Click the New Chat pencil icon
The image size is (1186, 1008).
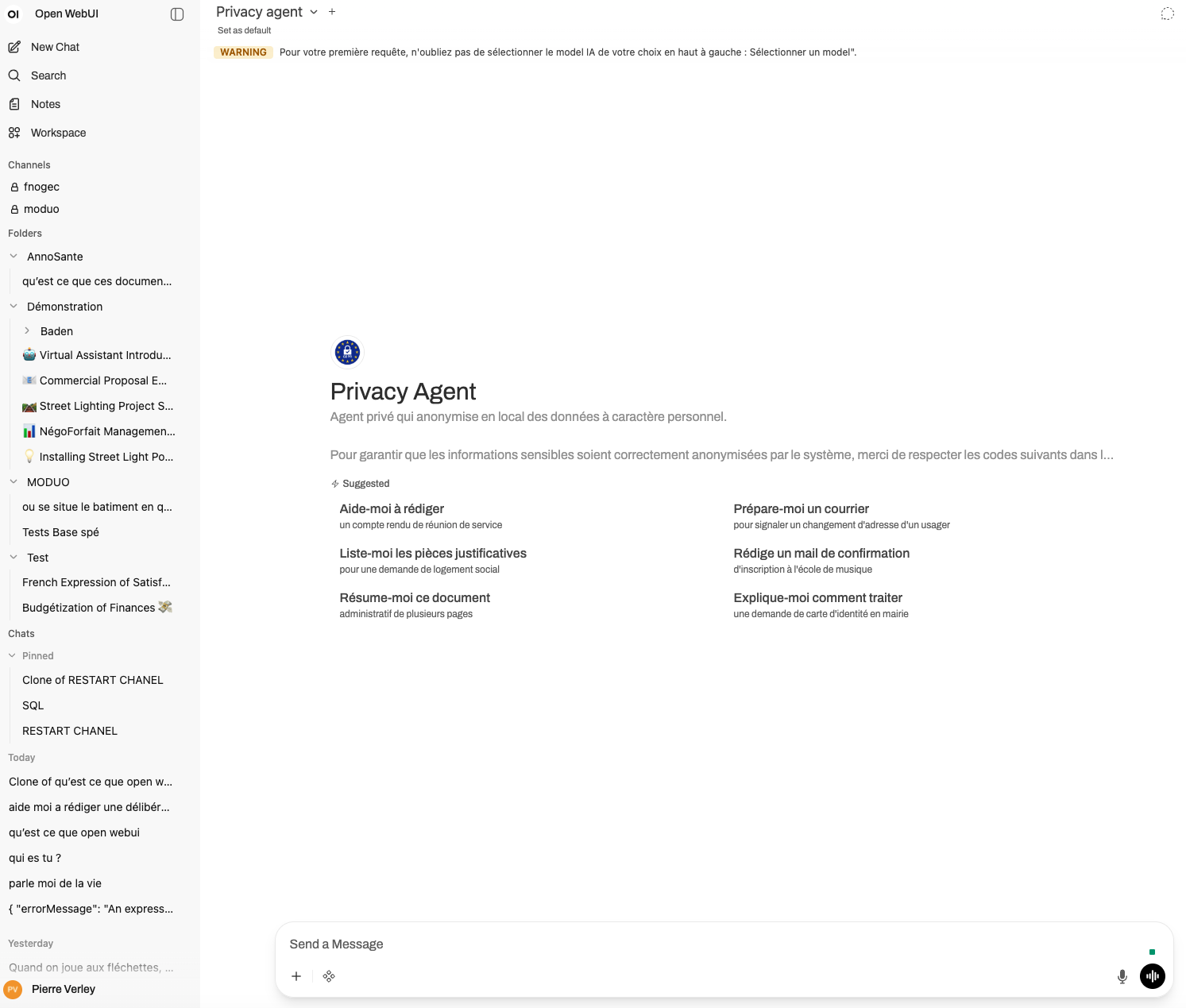[x=14, y=47]
